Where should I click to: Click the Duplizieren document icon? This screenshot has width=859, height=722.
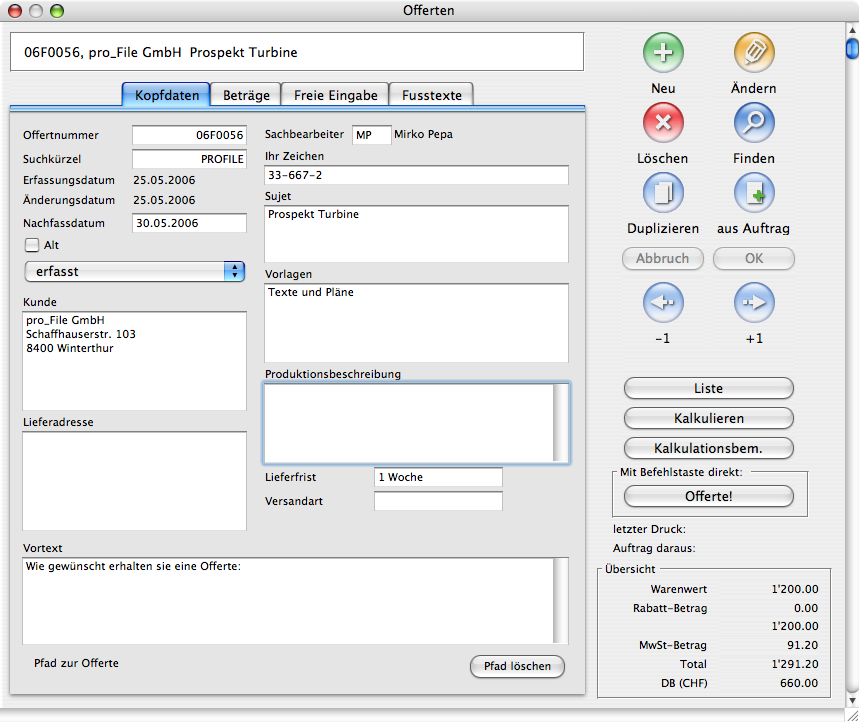tap(662, 193)
